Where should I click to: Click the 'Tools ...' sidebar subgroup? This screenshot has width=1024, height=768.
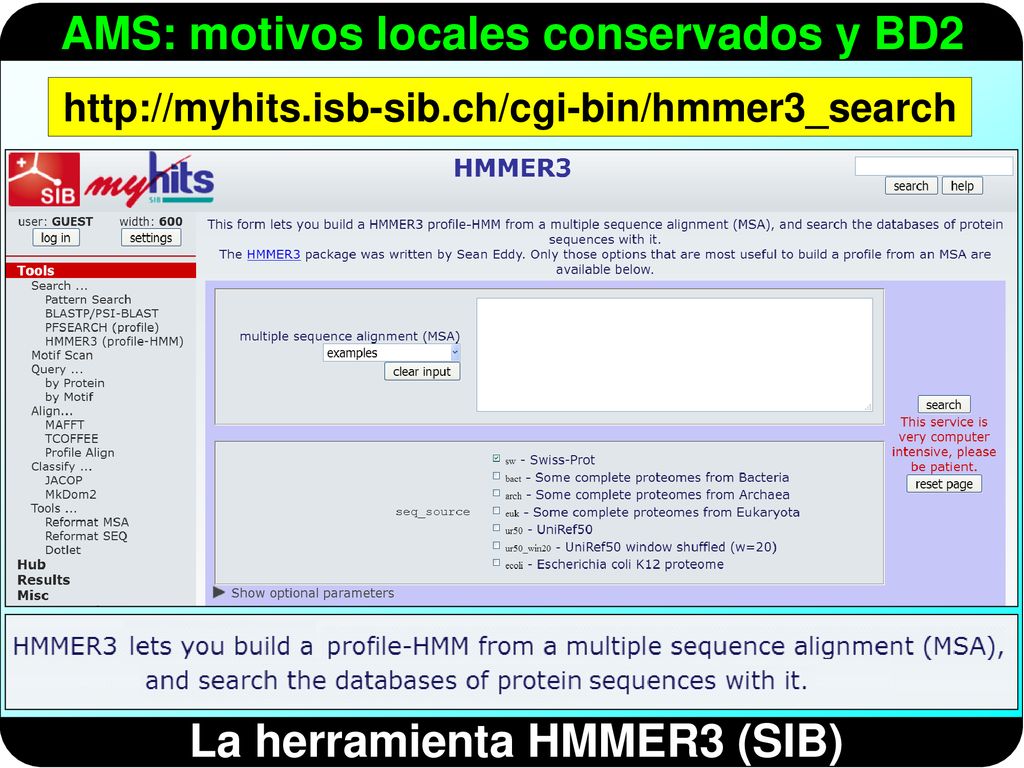[54, 508]
